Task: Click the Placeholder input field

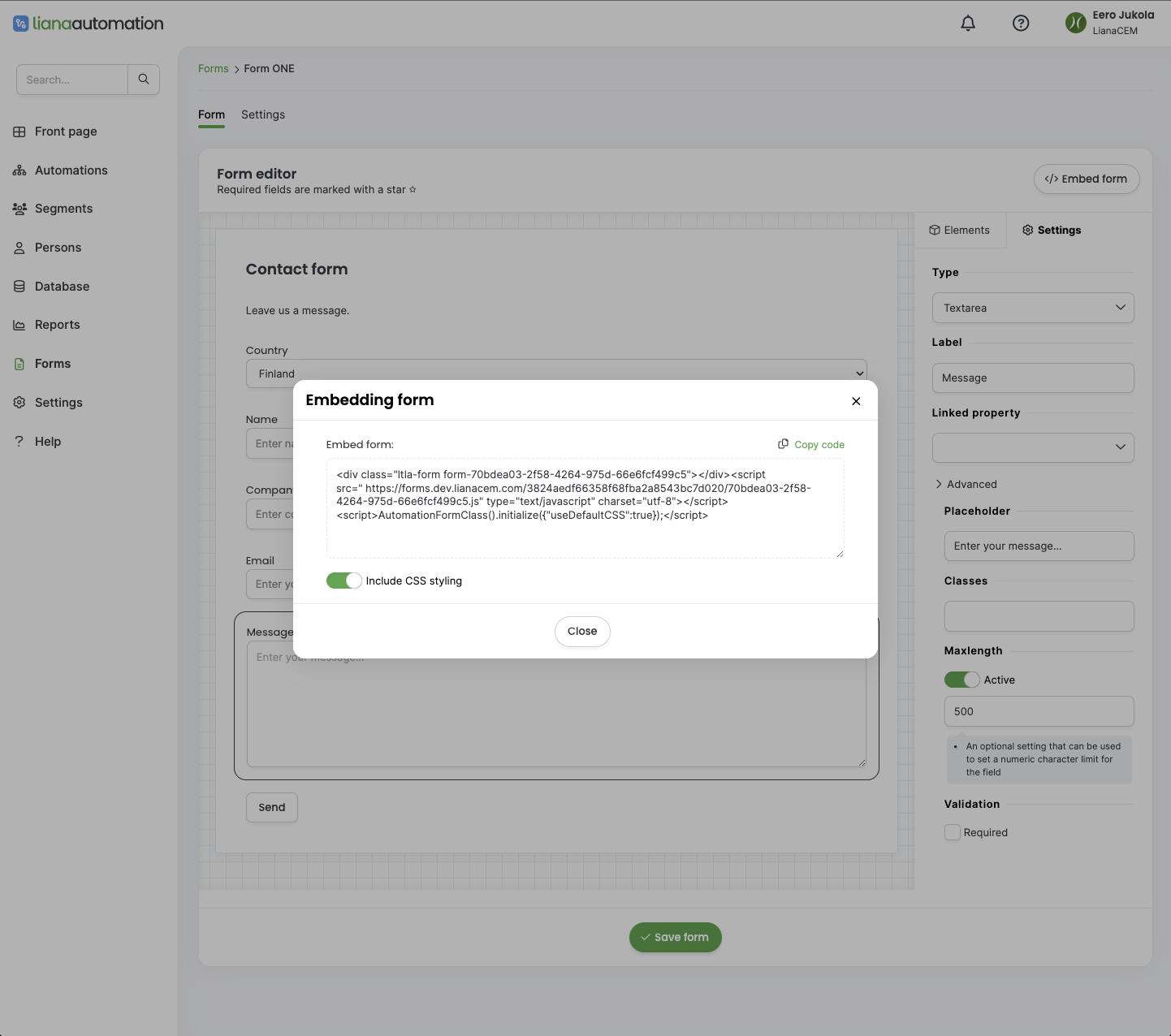Action: tap(1039, 546)
